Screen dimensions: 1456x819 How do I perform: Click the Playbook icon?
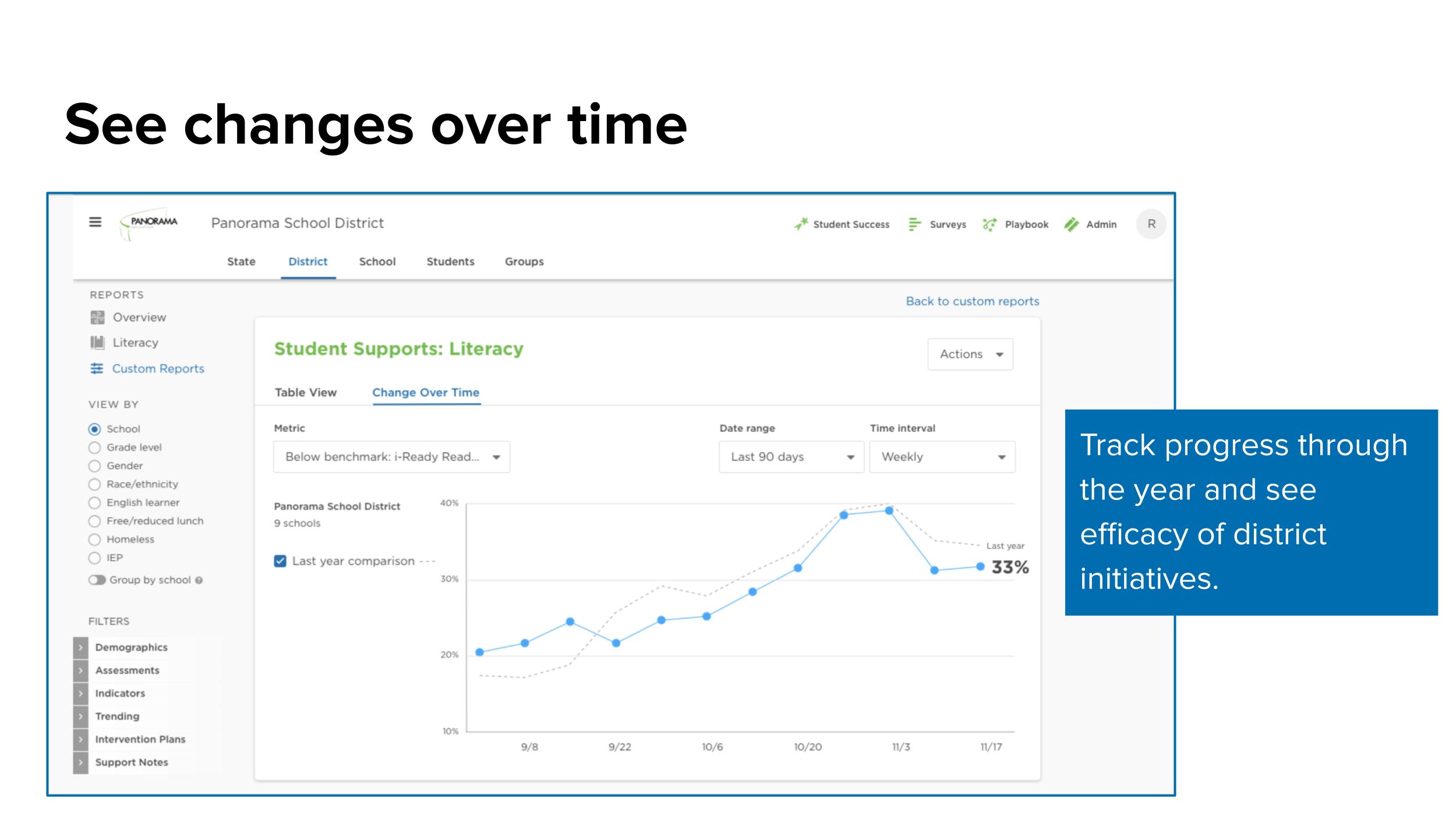click(x=989, y=224)
